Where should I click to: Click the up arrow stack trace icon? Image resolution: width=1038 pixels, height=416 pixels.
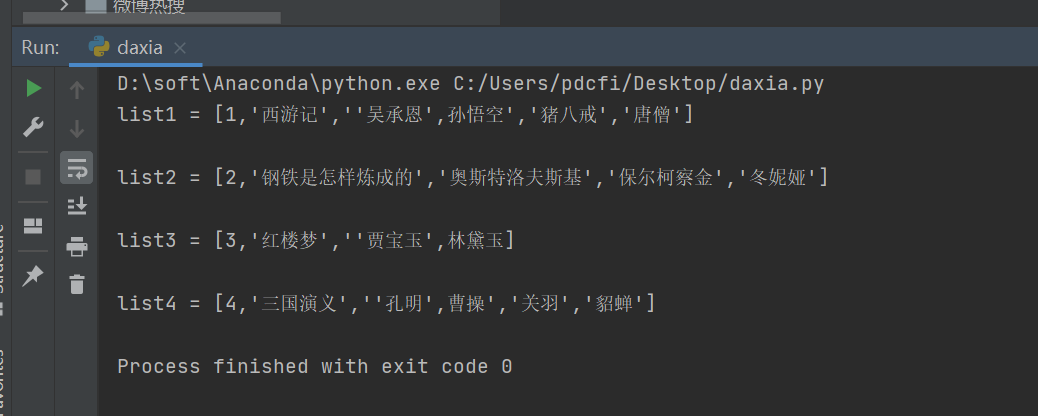point(77,90)
